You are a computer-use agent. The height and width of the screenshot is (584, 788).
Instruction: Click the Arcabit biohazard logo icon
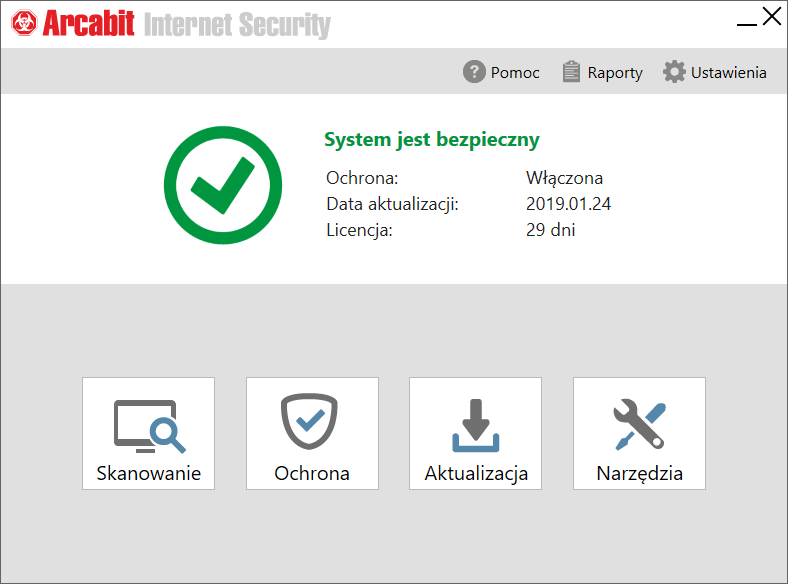tap(24, 23)
